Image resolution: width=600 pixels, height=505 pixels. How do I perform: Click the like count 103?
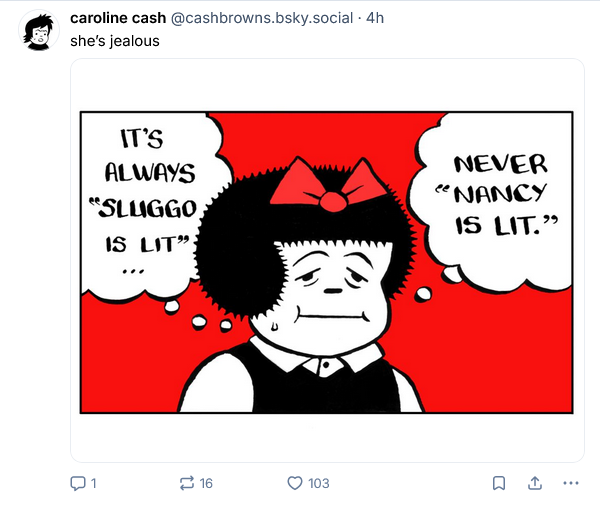318,483
